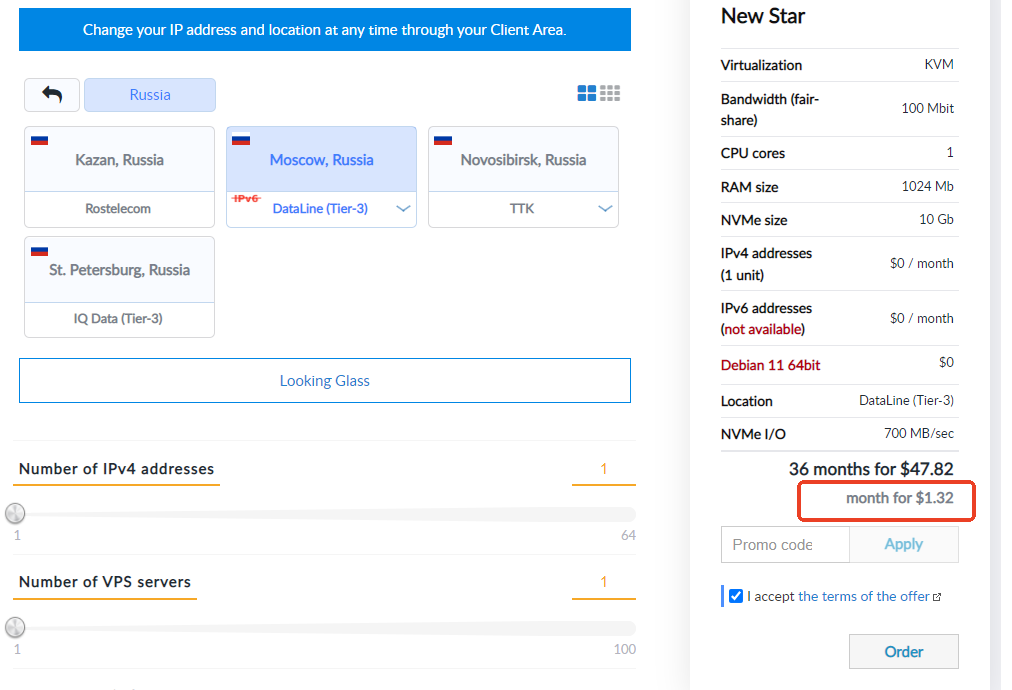Select the Russia country tab
Image resolution: width=1012 pixels, height=690 pixels.
(150, 95)
